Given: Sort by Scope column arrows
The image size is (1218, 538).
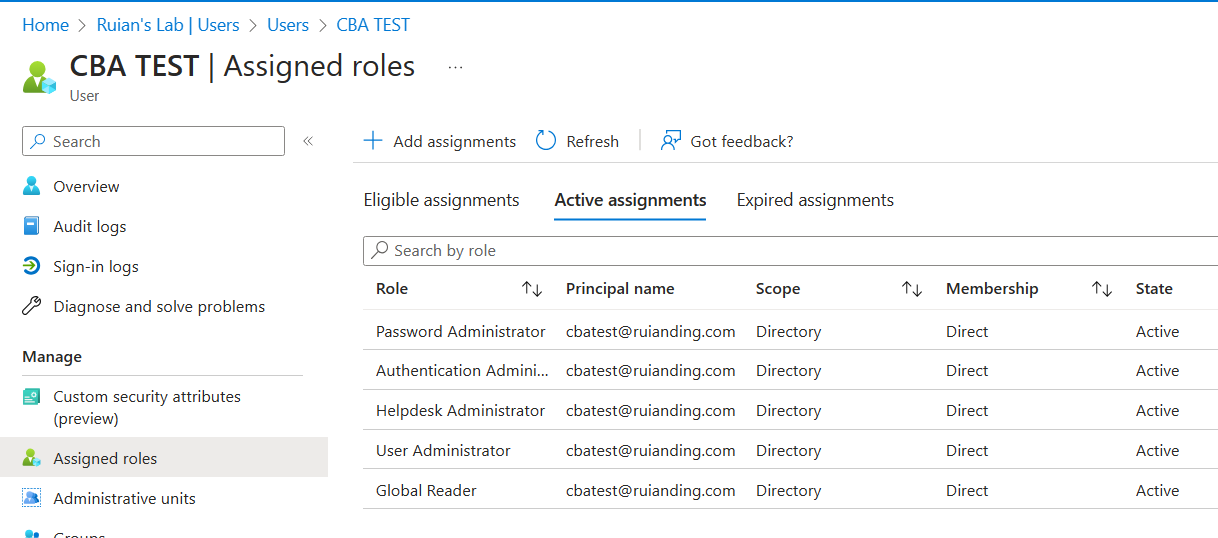Looking at the screenshot, I should [x=912, y=289].
